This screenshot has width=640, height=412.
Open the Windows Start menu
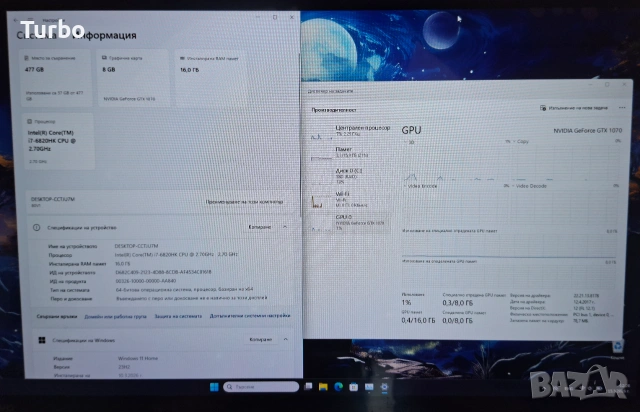click(214, 387)
